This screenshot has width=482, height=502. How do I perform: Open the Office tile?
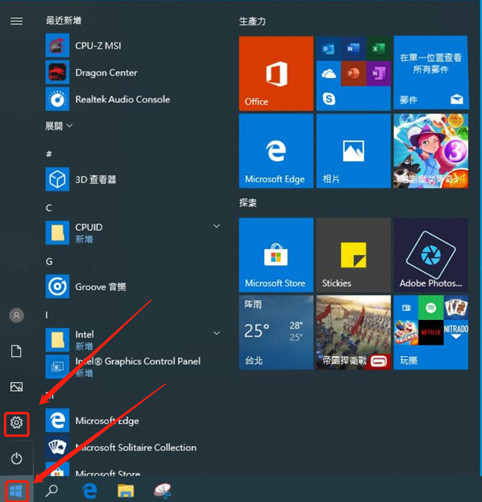pos(276,73)
